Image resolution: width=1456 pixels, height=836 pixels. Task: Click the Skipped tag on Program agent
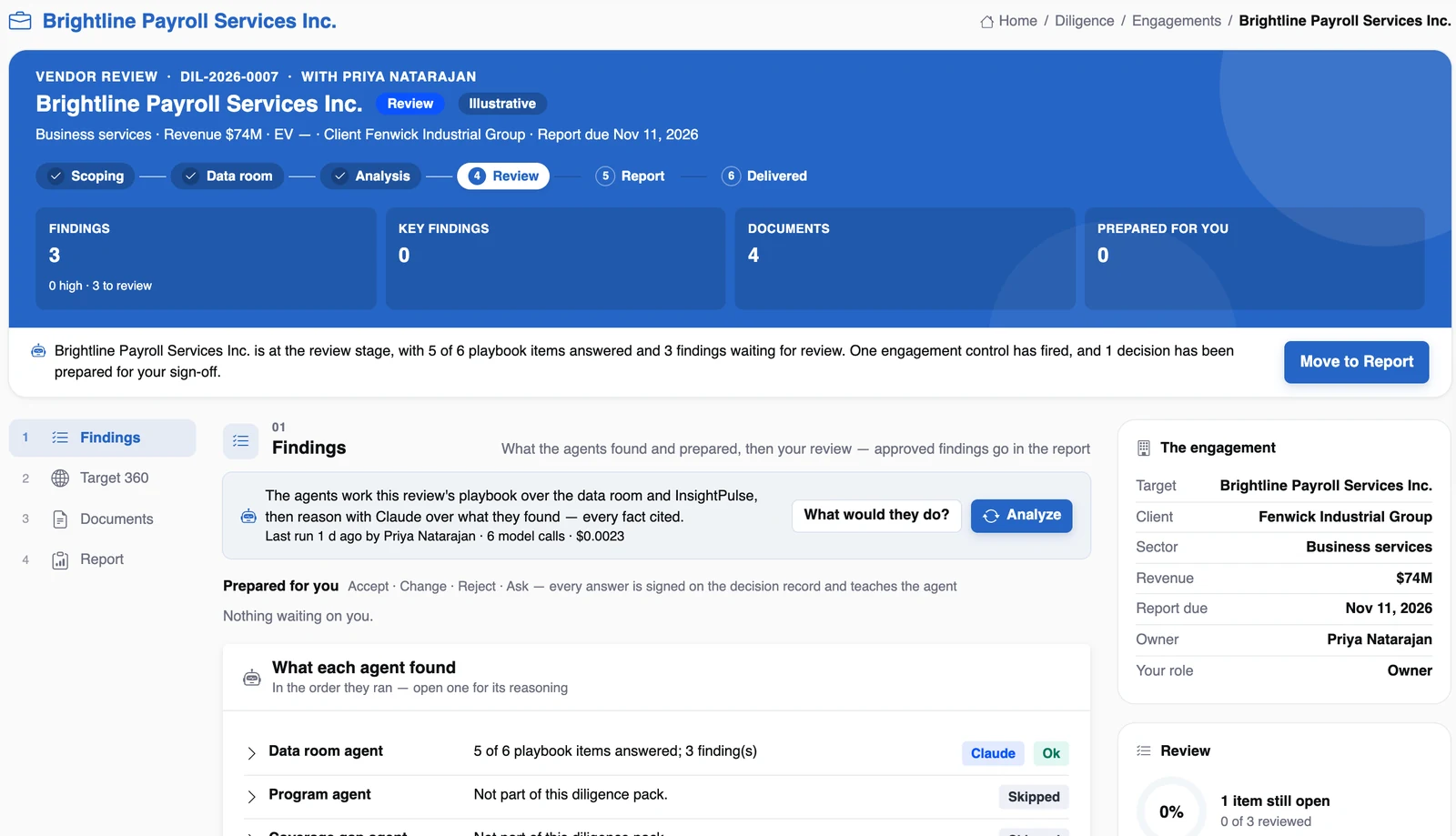(x=1034, y=798)
